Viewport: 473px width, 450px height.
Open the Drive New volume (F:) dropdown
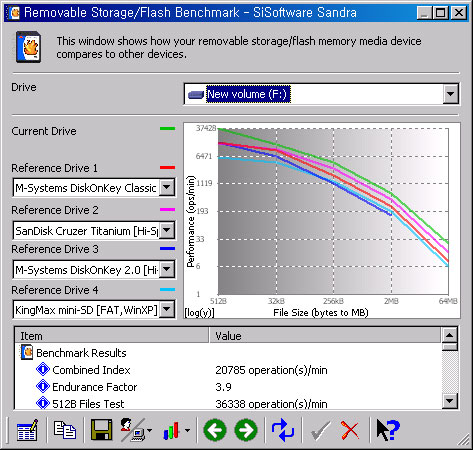click(x=450, y=94)
